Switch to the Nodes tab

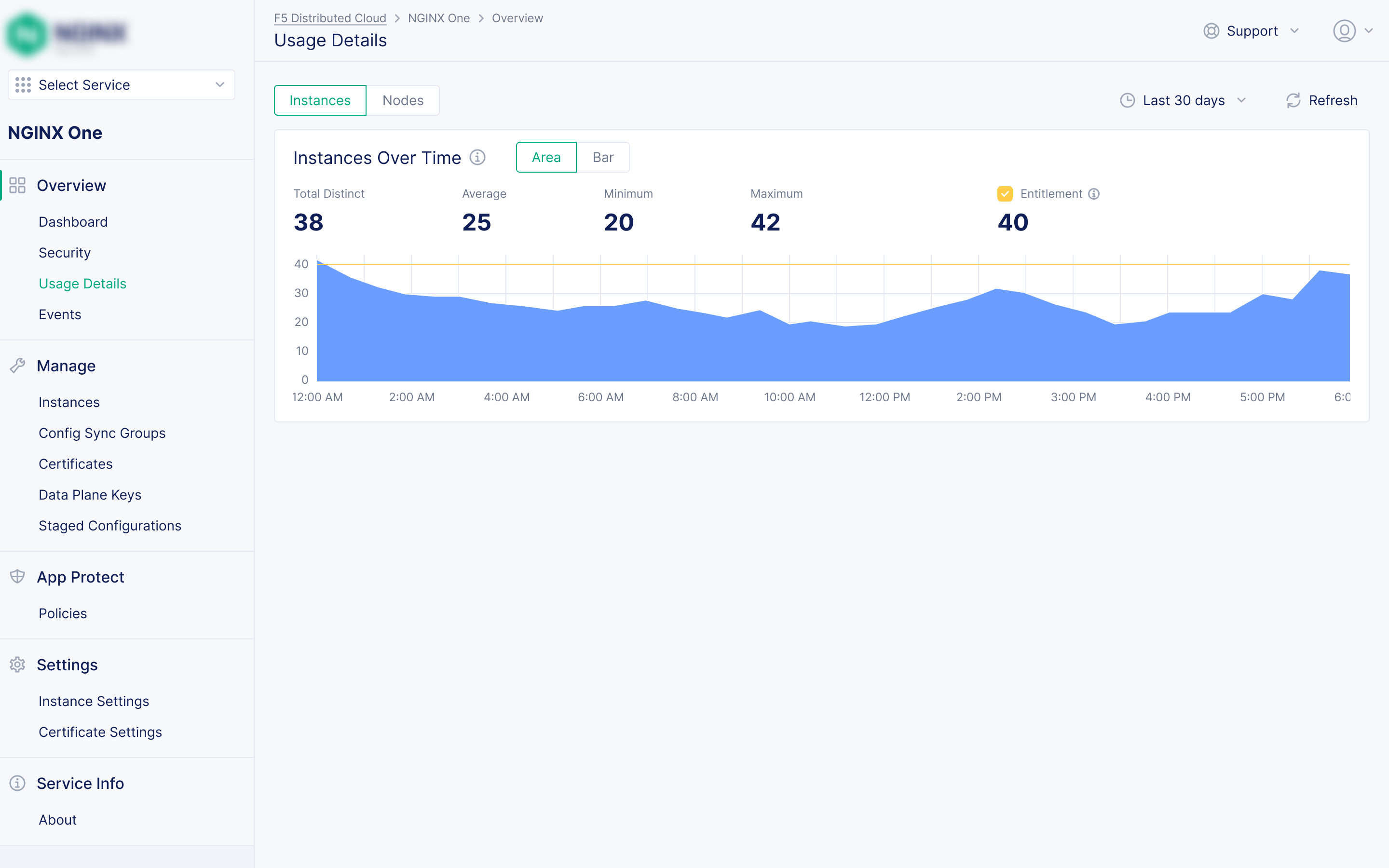tap(403, 100)
